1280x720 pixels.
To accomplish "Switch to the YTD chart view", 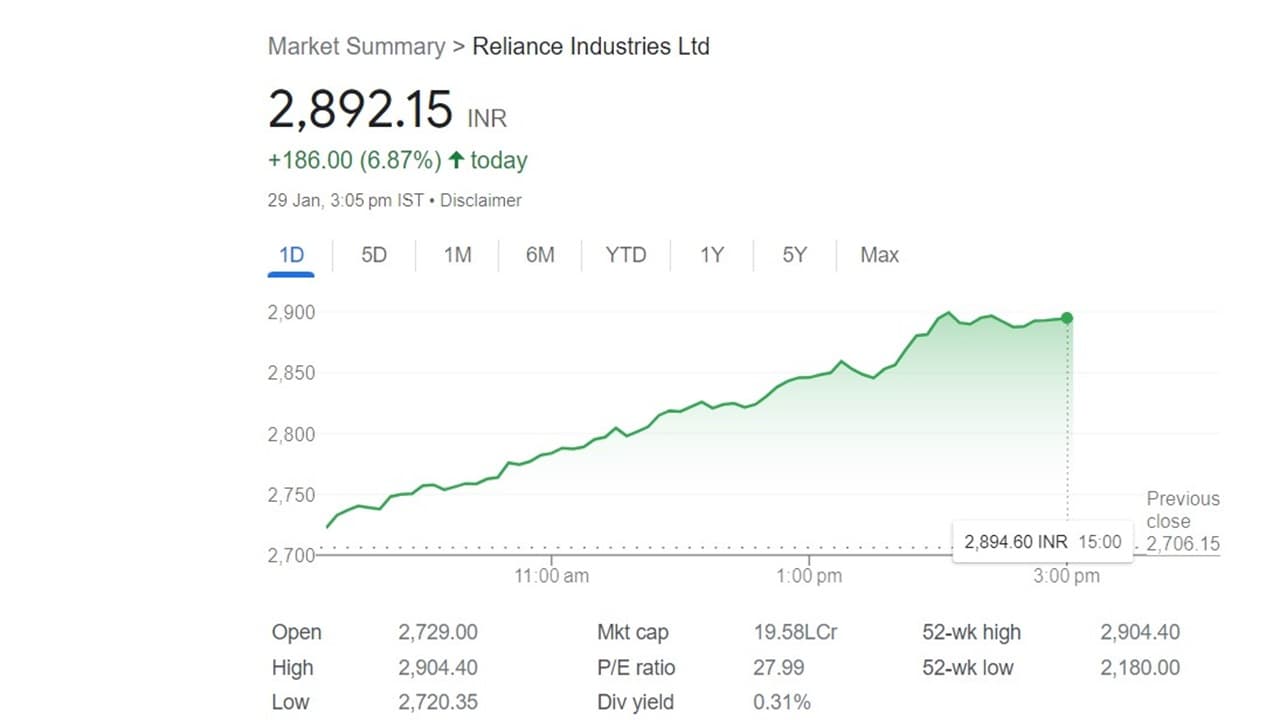I will (x=625, y=256).
